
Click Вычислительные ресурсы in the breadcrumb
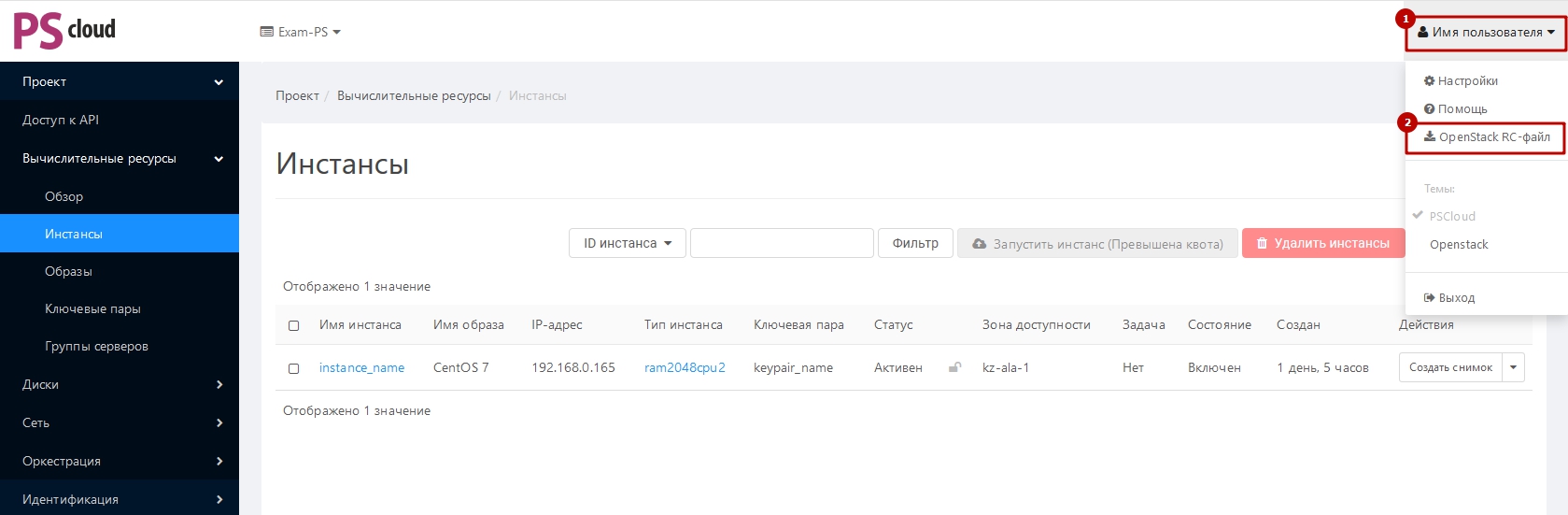(x=414, y=95)
